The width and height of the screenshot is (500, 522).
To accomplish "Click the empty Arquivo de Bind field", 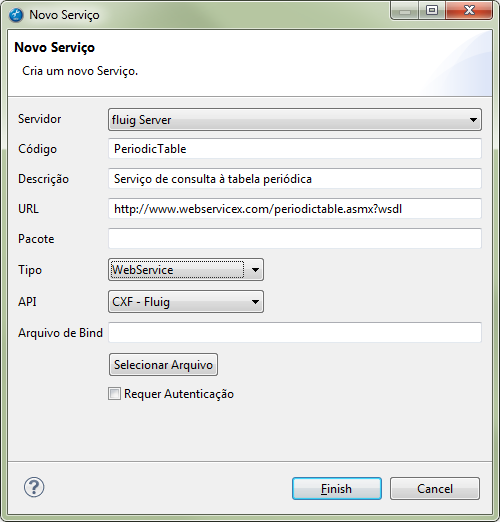I will 295,332.
